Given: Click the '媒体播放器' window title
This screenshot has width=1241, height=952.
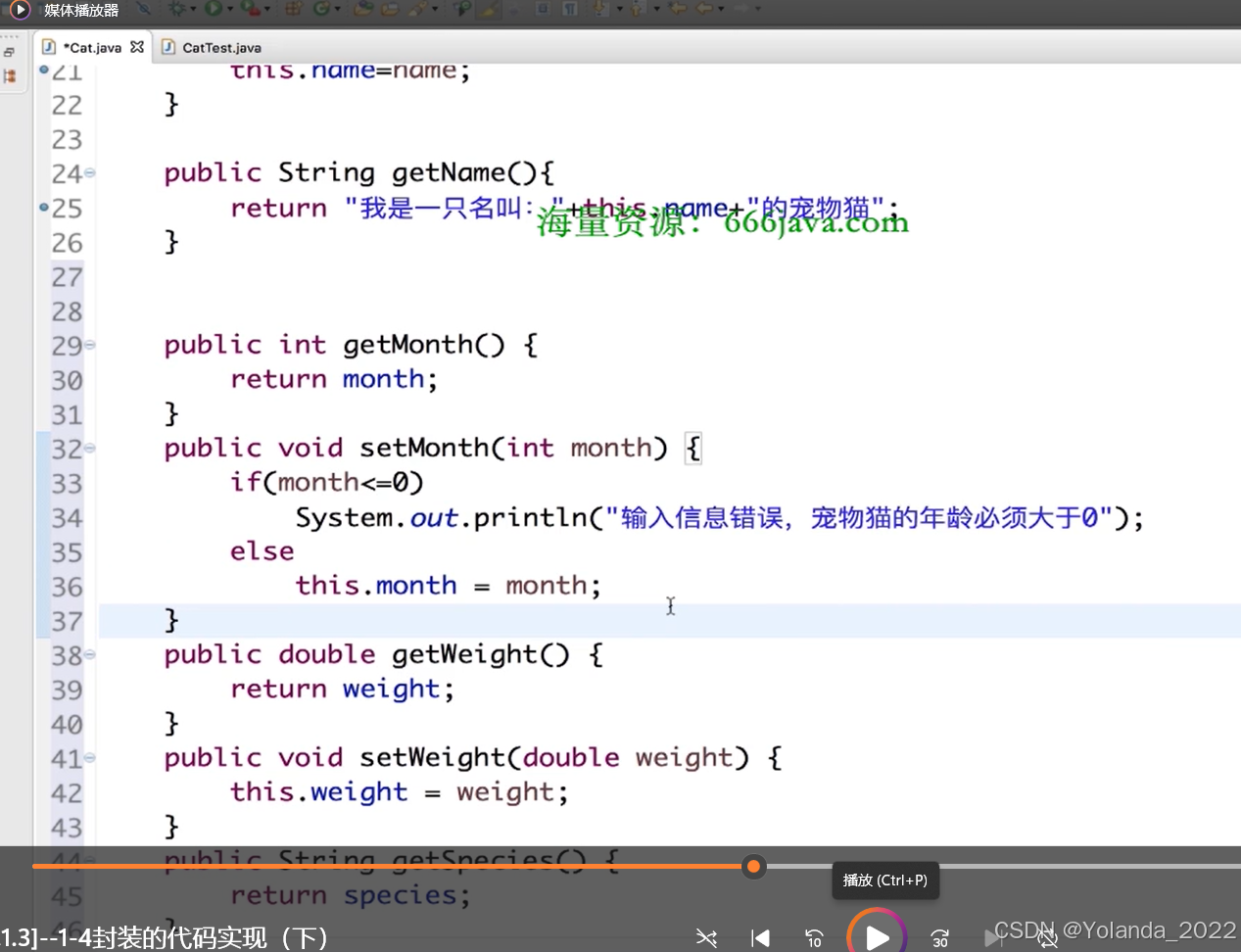Looking at the screenshot, I should pos(81,10).
